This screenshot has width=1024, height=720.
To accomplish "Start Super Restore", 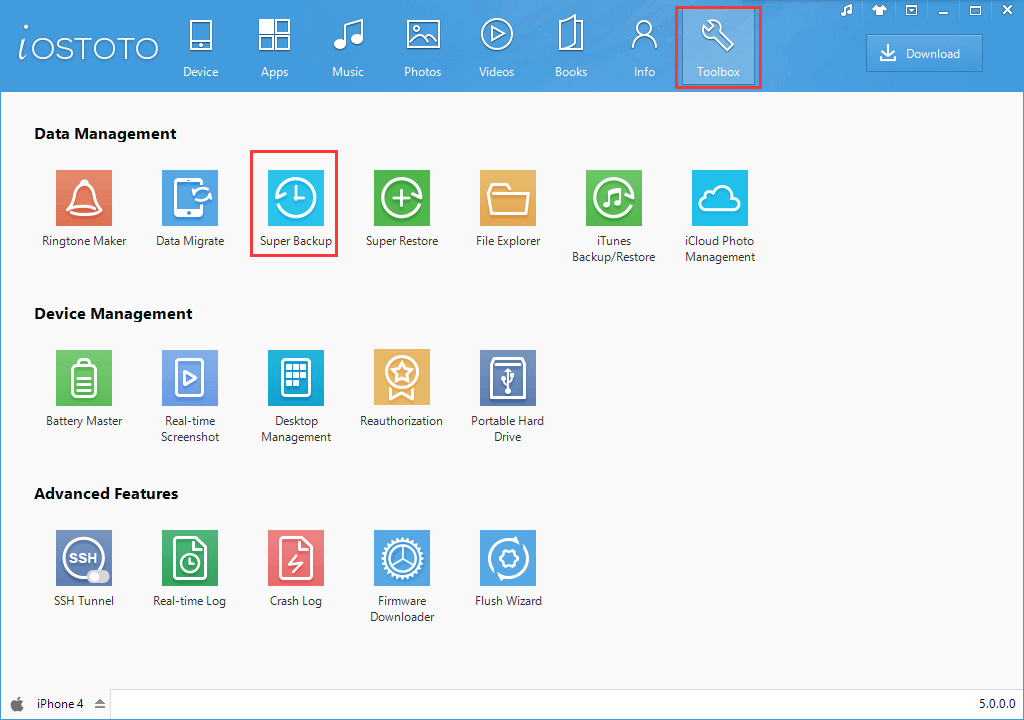I will pyautogui.click(x=402, y=198).
